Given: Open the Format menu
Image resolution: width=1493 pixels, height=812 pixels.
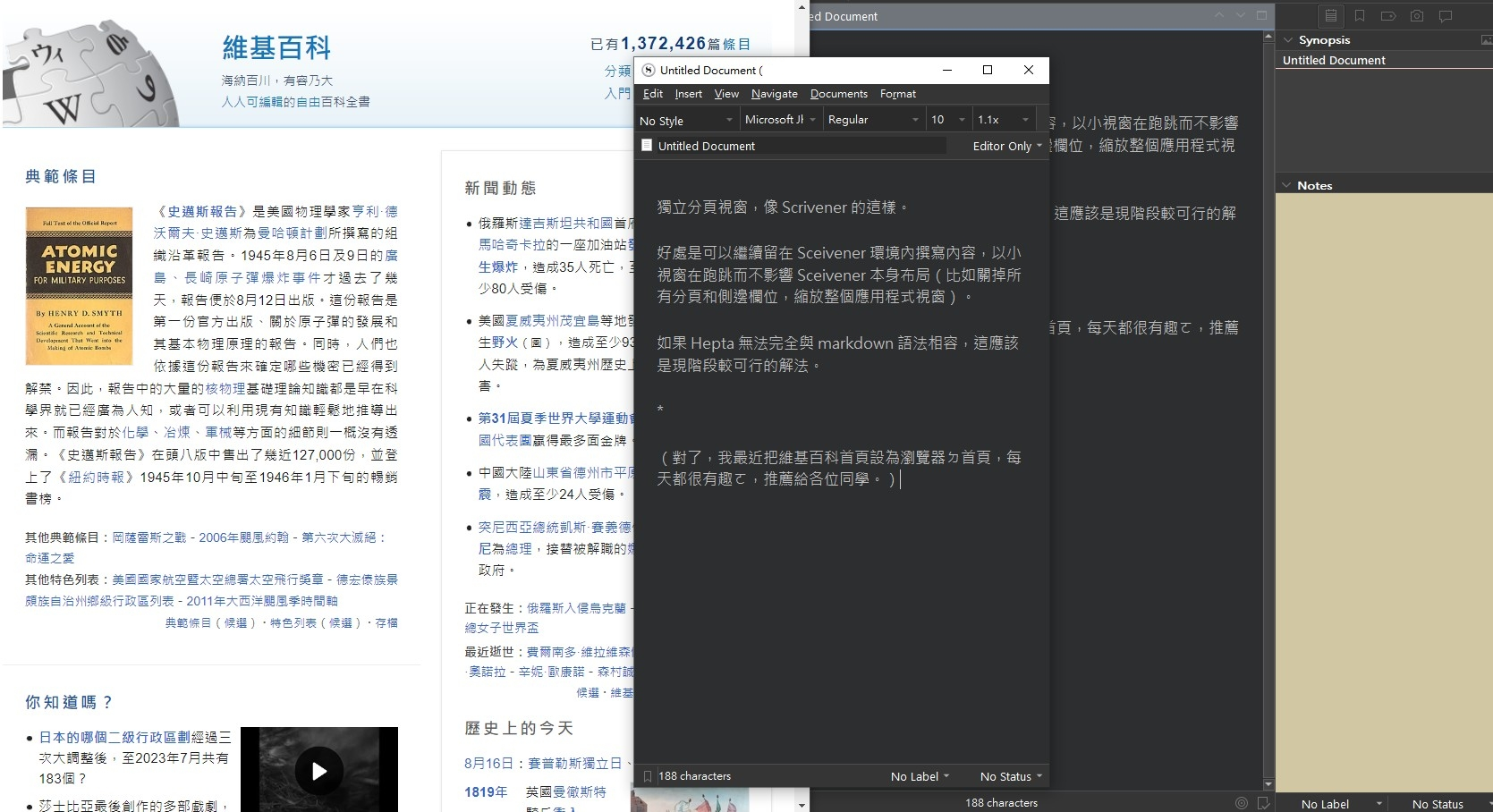Looking at the screenshot, I should (897, 94).
